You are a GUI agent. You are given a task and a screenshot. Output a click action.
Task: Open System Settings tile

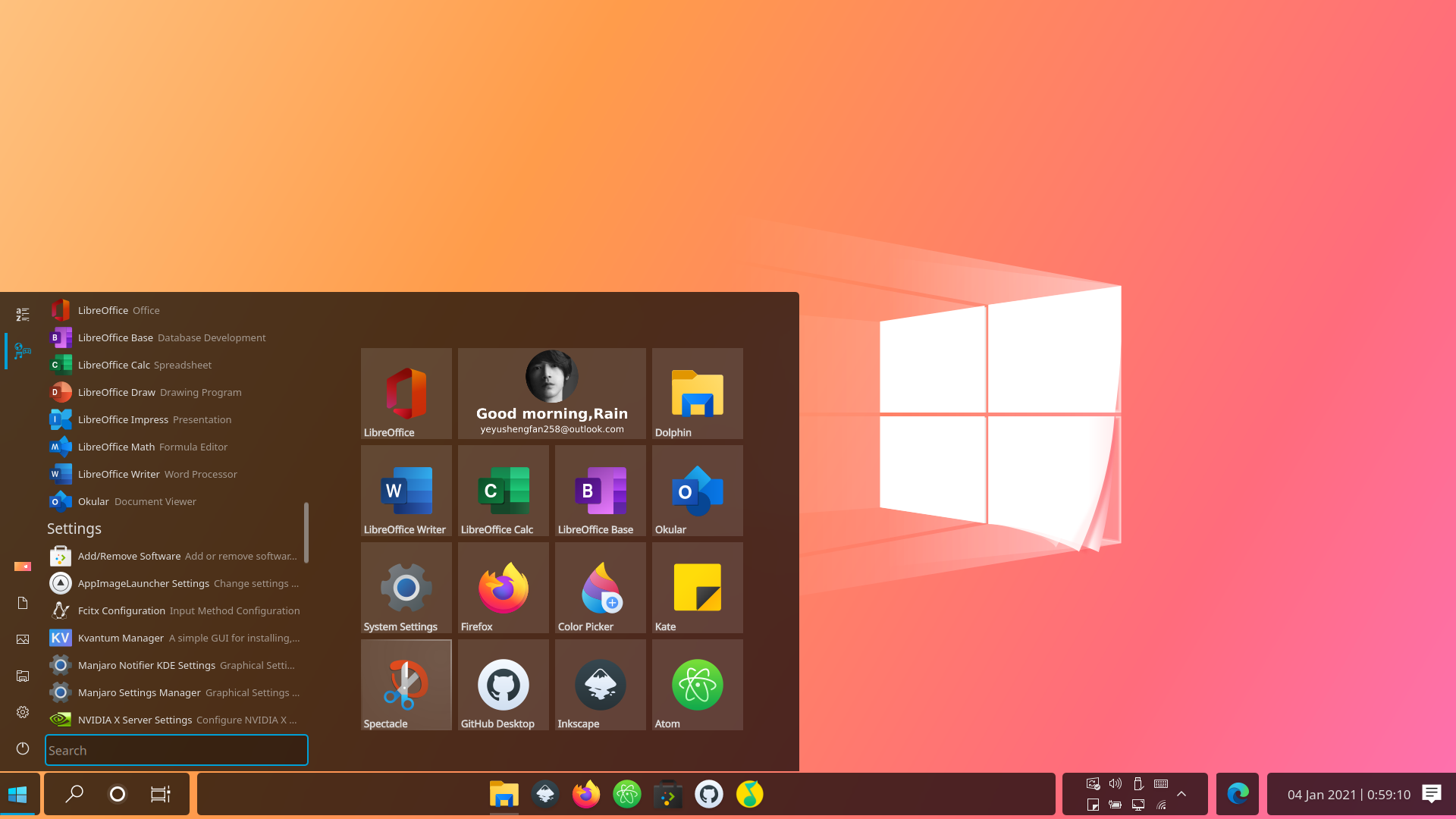(406, 588)
